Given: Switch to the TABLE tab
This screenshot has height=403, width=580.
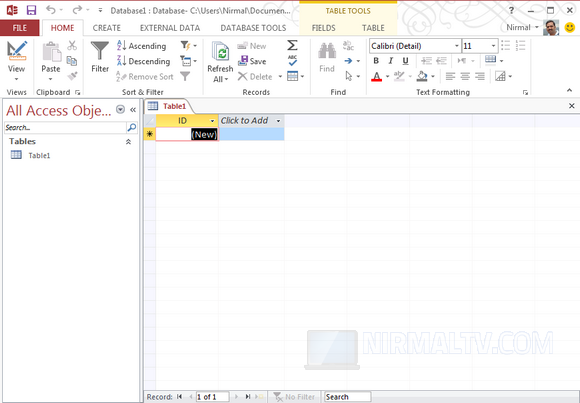Looking at the screenshot, I should (x=373, y=28).
